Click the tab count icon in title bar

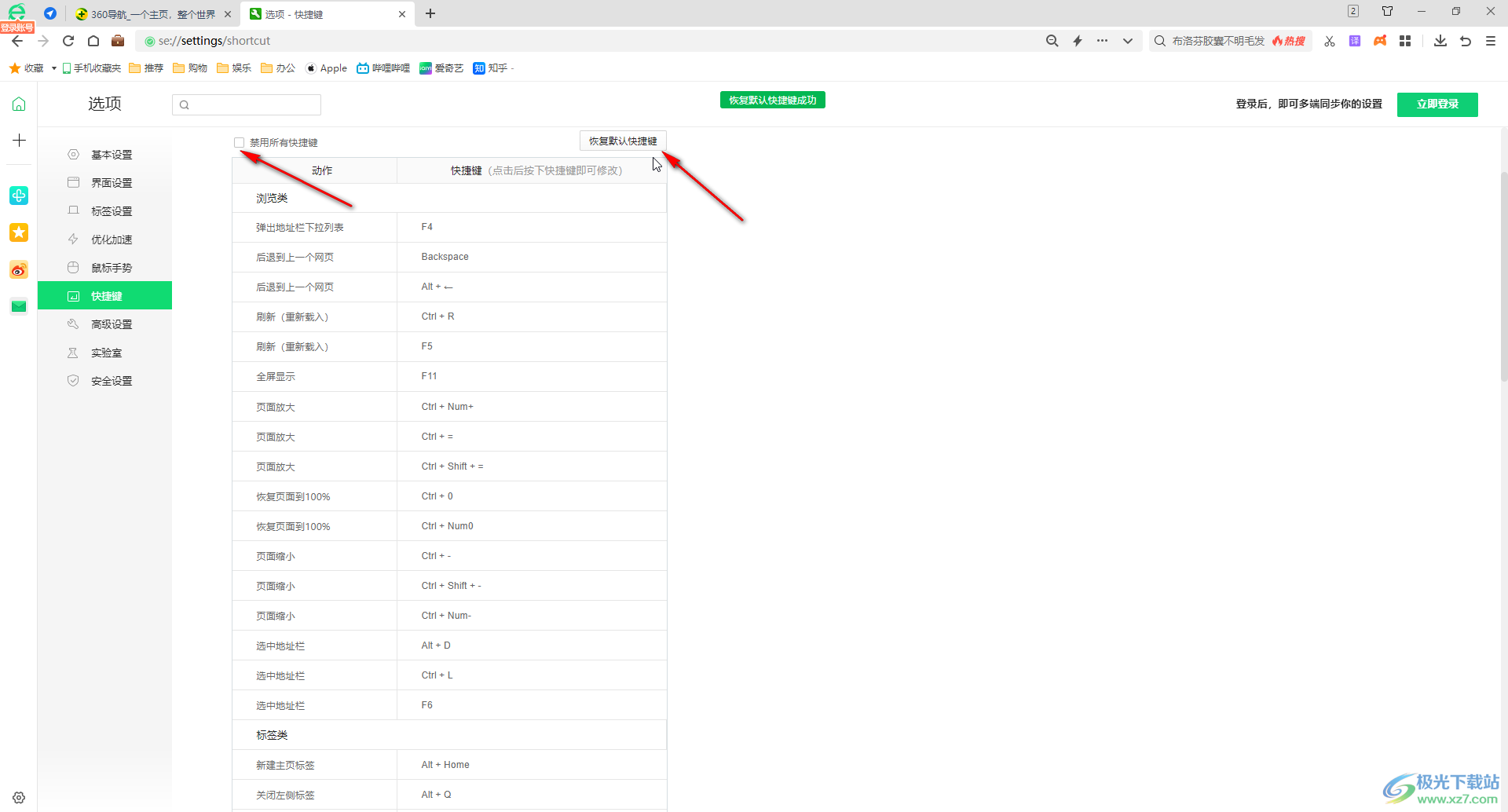coord(1353,11)
